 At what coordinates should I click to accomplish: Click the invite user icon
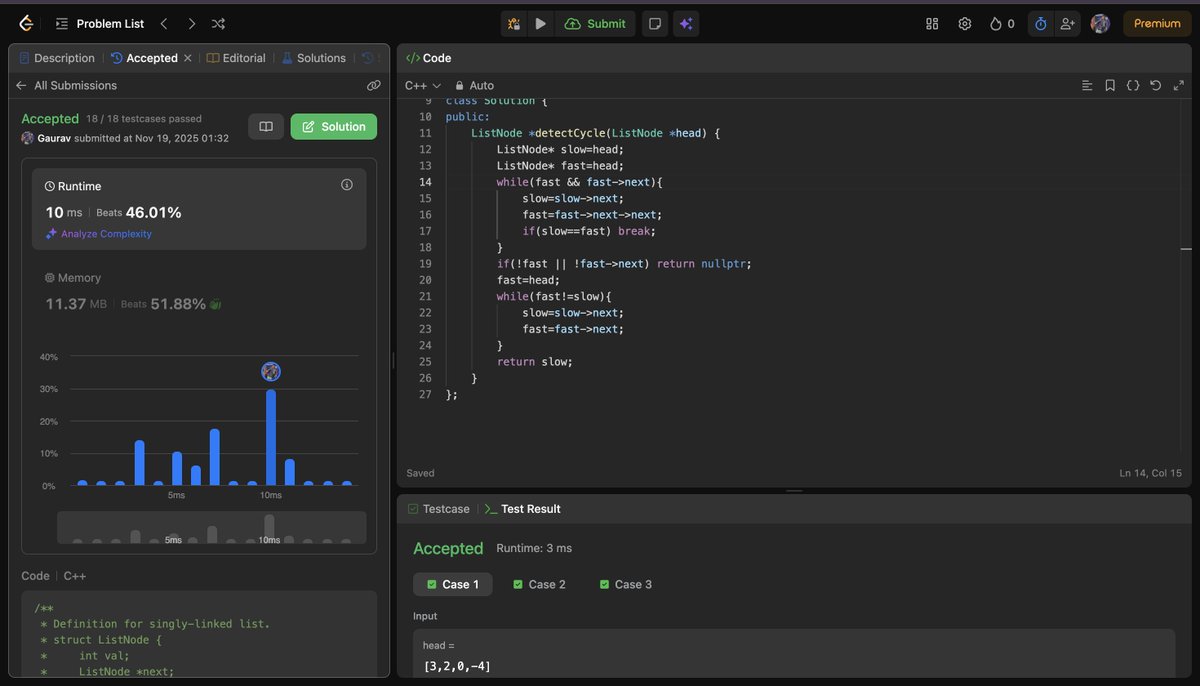(1067, 23)
